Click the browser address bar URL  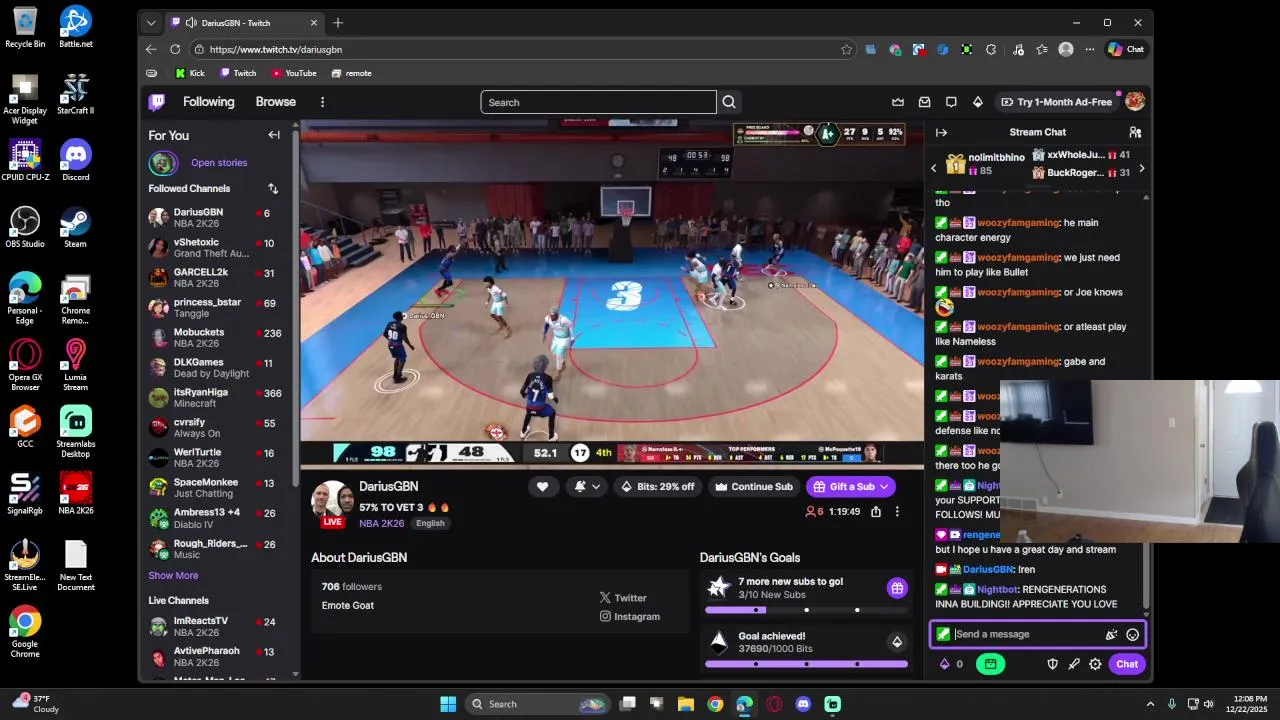pyautogui.click(x=276, y=49)
